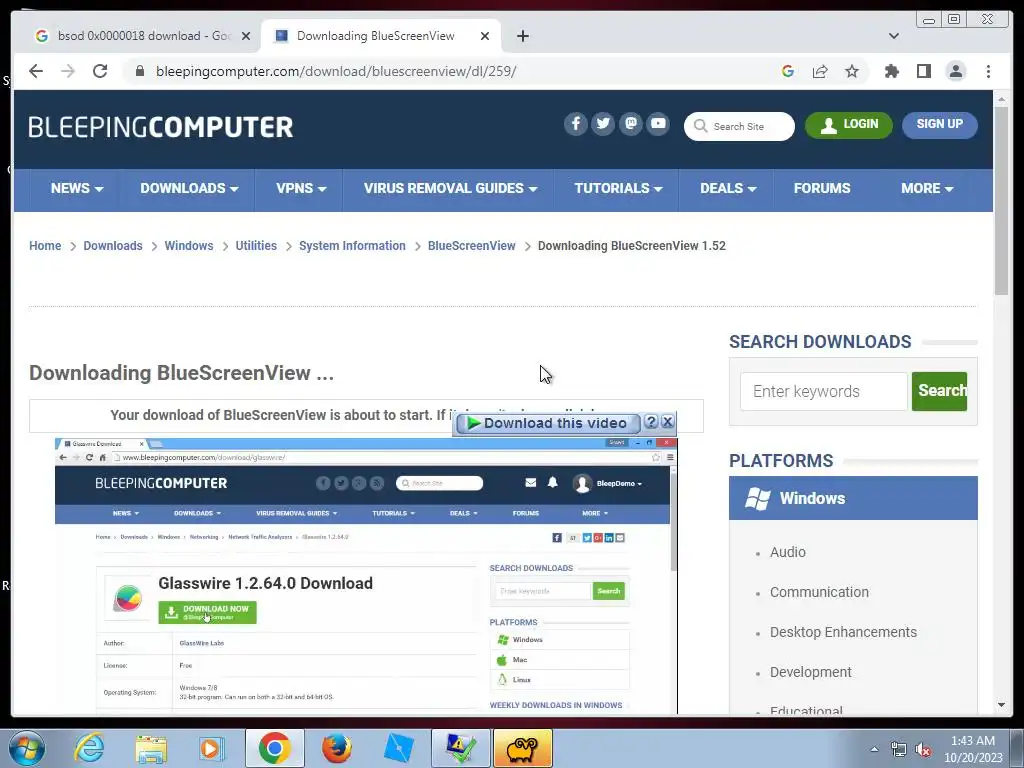This screenshot has height=768, width=1024.
Task: Open Windows Media Player from taskbar
Action: point(212,748)
